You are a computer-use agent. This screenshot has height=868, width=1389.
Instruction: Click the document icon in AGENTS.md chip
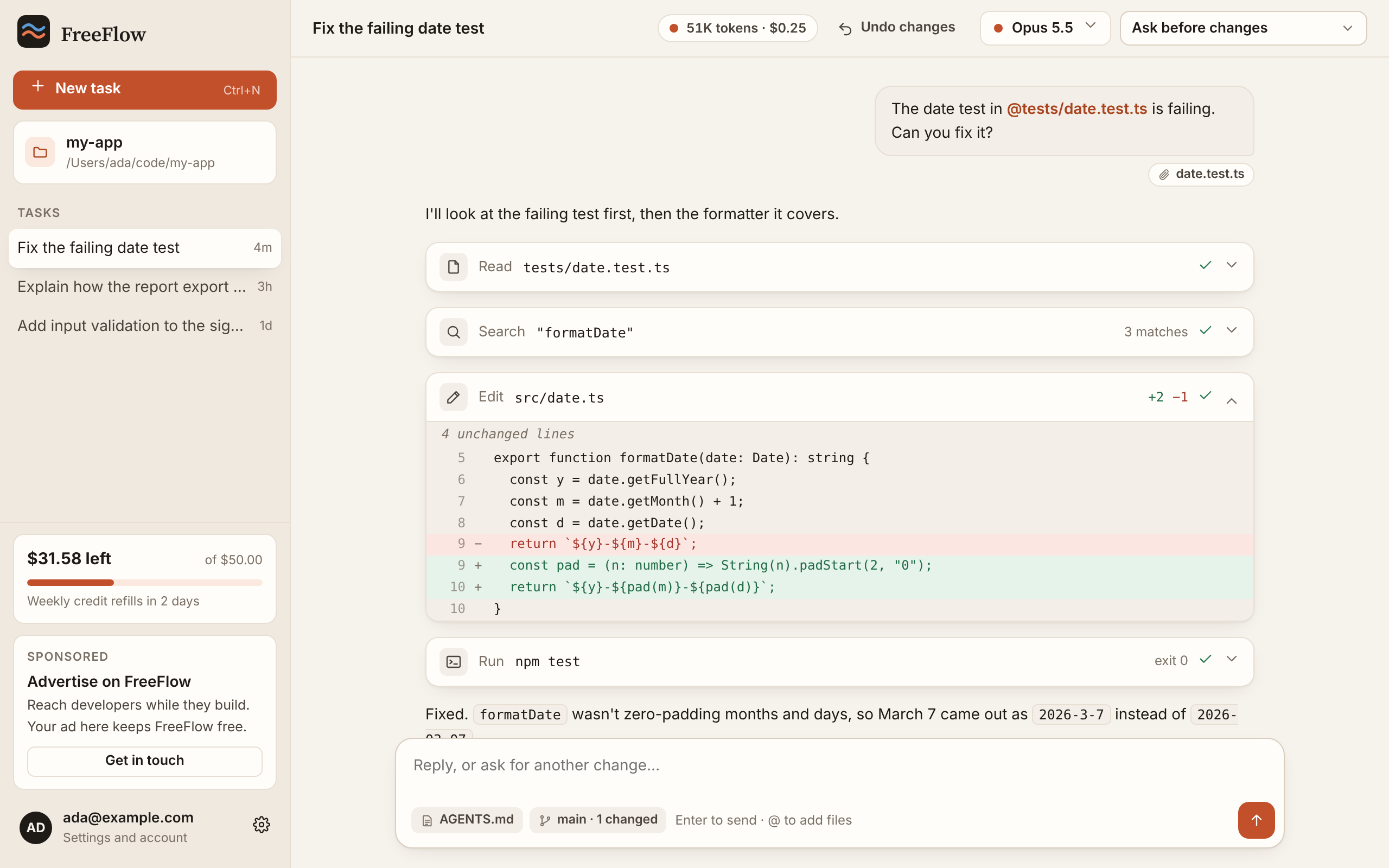[427, 820]
